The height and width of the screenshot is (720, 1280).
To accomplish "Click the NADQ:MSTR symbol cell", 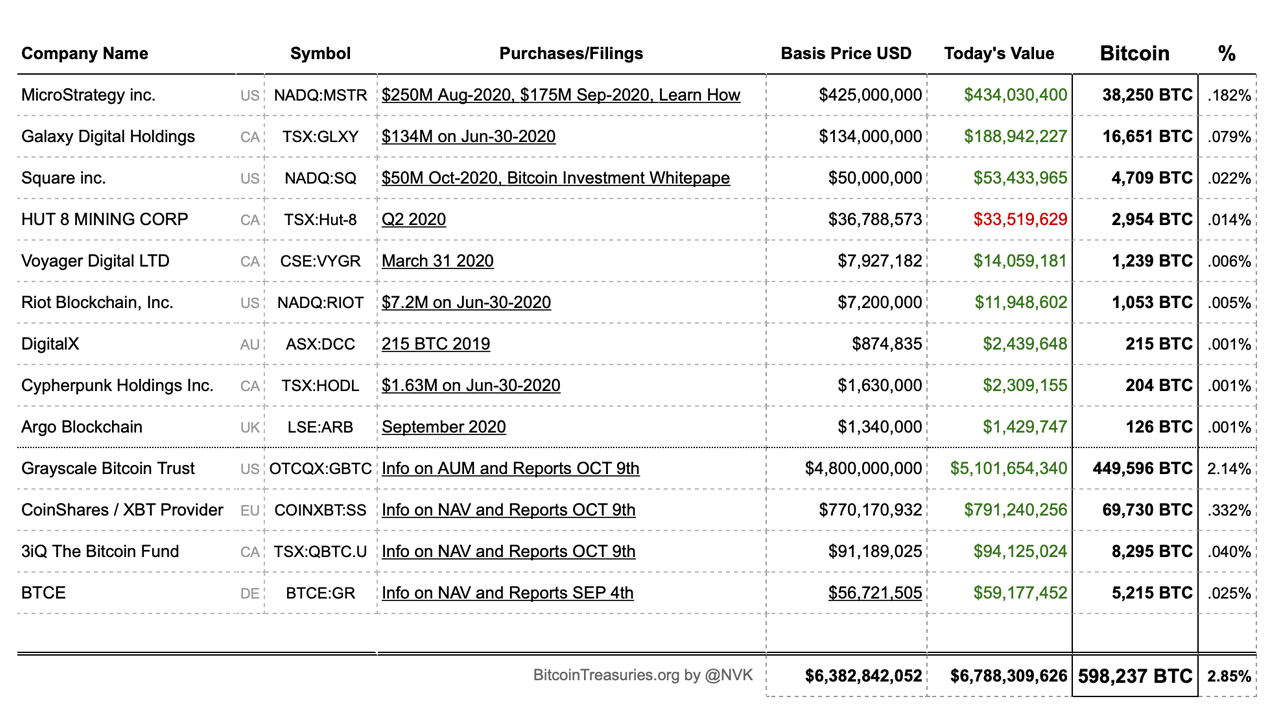I will click(320, 96).
